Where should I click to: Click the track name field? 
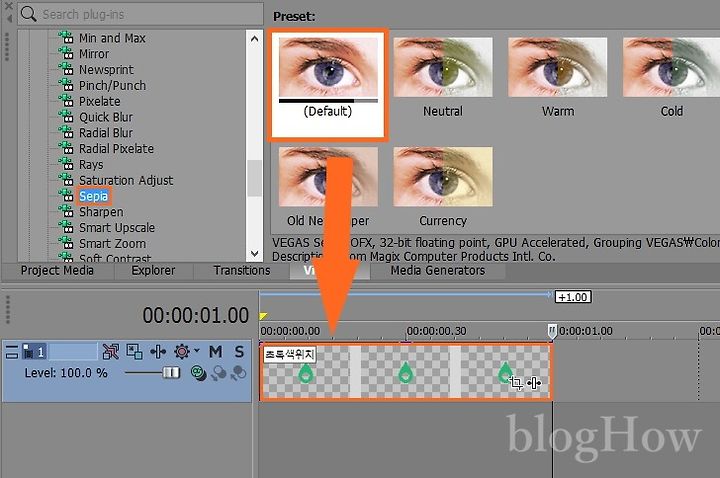click(x=73, y=352)
